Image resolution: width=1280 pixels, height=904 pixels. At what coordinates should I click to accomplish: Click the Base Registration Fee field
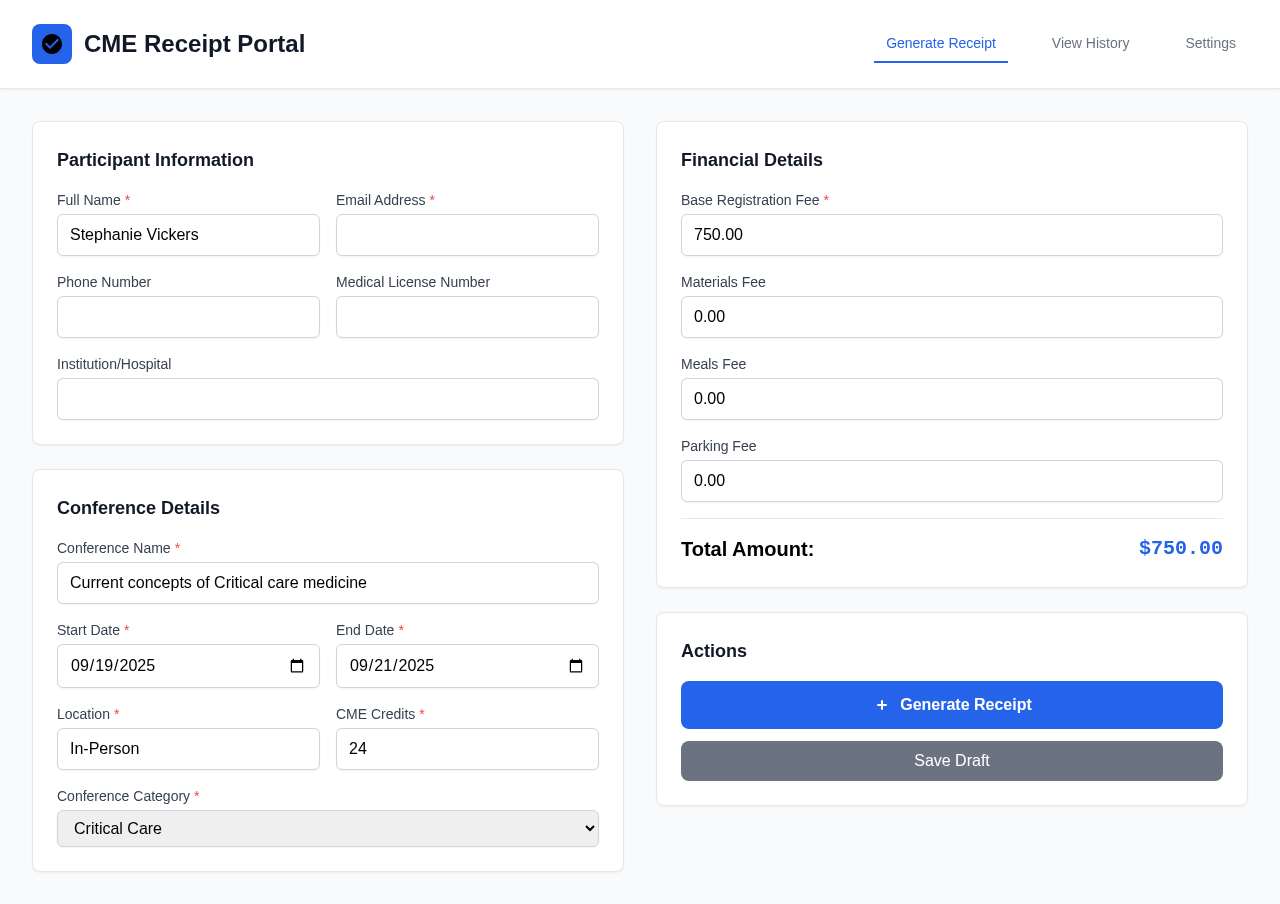[x=951, y=235]
